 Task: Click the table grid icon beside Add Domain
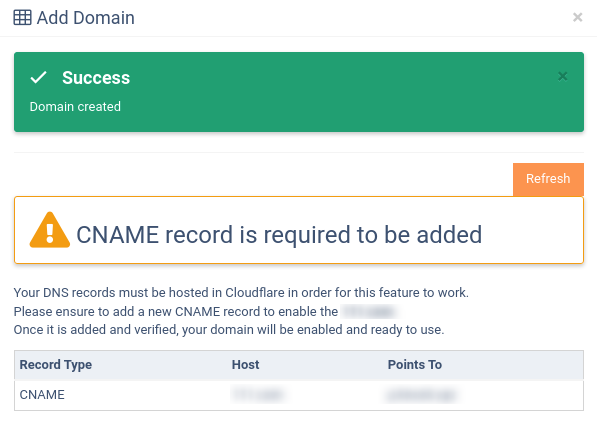point(22,18)
